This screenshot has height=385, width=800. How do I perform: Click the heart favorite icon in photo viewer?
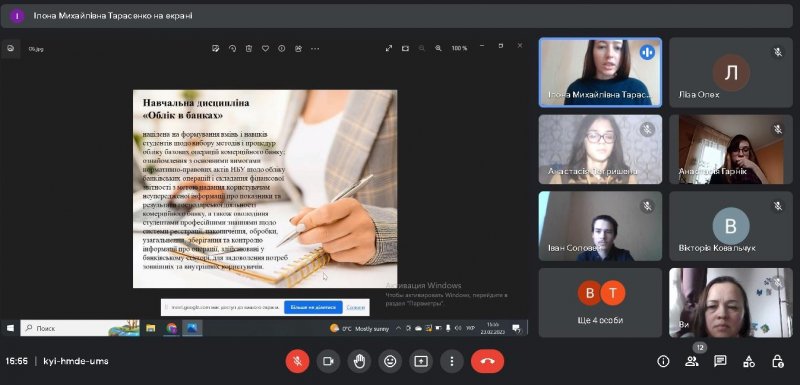tap(265, 48)
